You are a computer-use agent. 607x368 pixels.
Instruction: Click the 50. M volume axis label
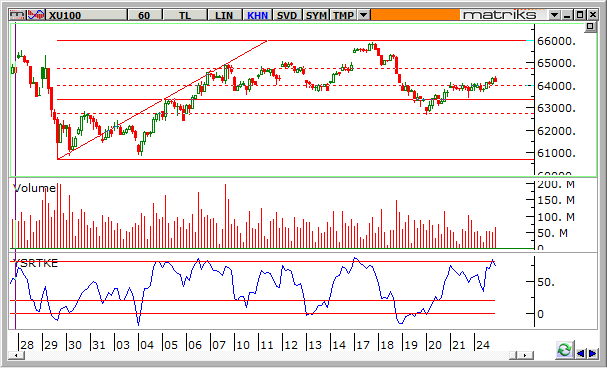(552, 233)
